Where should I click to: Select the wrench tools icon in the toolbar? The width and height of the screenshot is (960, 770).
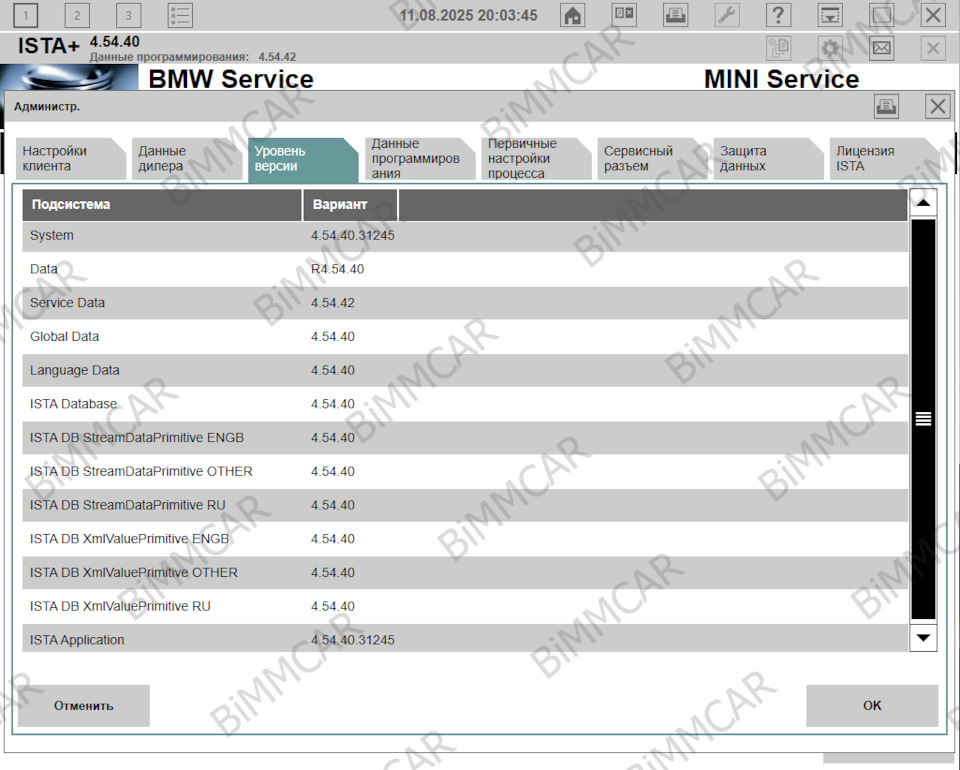click(x=727, y=15)
